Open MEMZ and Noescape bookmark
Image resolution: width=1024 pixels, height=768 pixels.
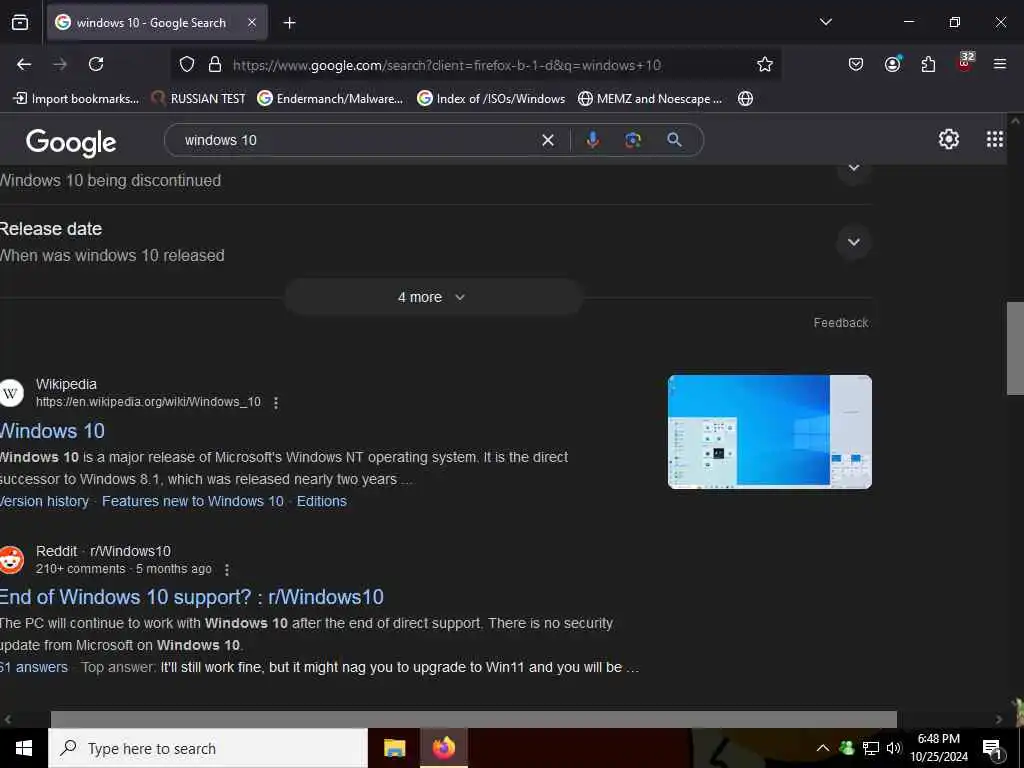pos(650,99)
